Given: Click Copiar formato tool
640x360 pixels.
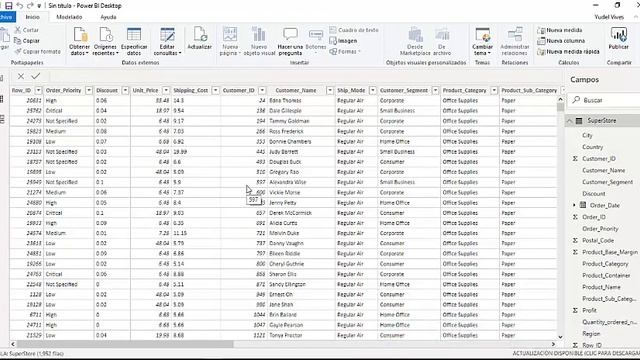Looking at the screenshot, I should tap(37, 51).
